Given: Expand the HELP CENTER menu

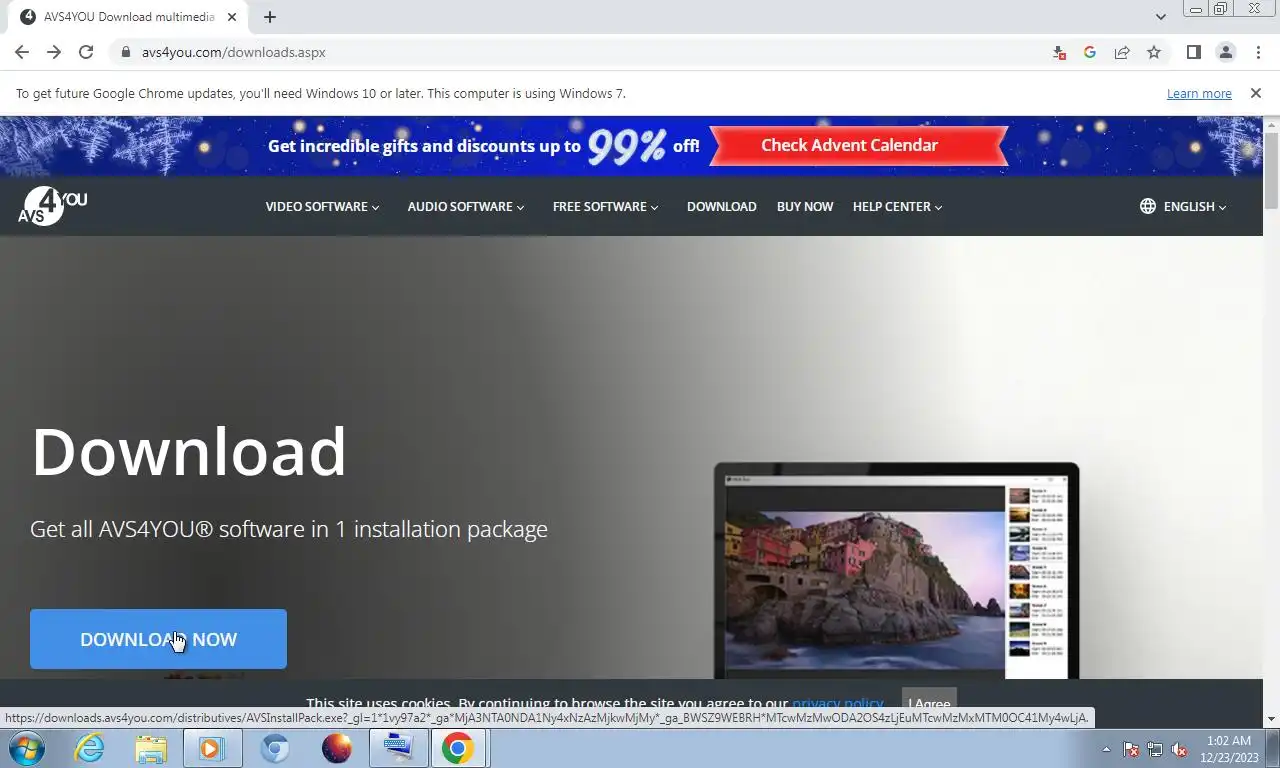Looking at the screenshot, I should click(897, 206).
